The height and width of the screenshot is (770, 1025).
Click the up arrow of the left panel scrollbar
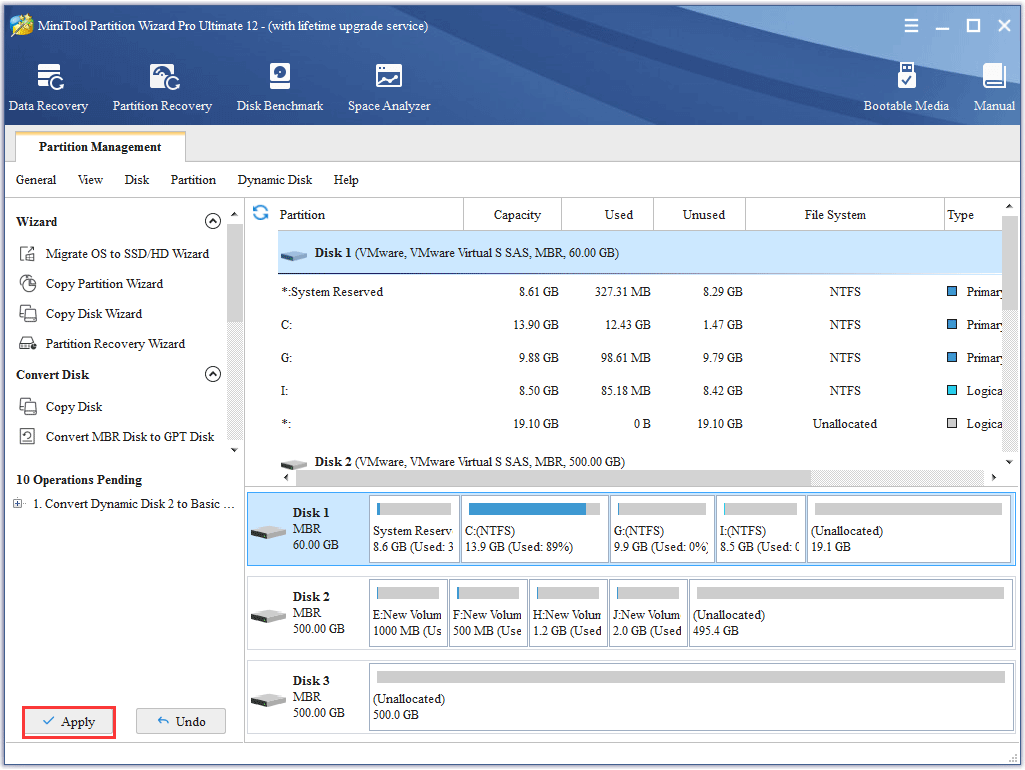click(234, 214)
